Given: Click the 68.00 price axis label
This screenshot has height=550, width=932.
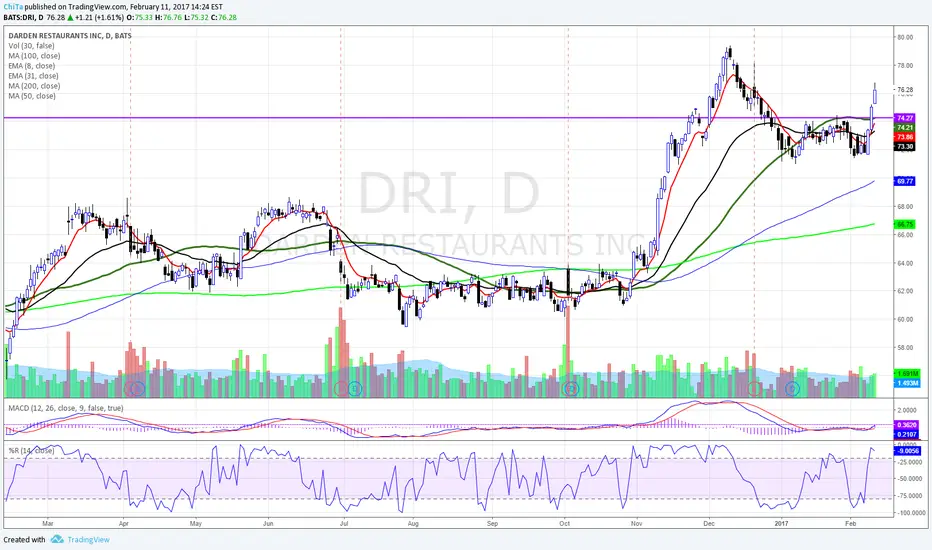Looking at the screenshot, I should 905,207.
